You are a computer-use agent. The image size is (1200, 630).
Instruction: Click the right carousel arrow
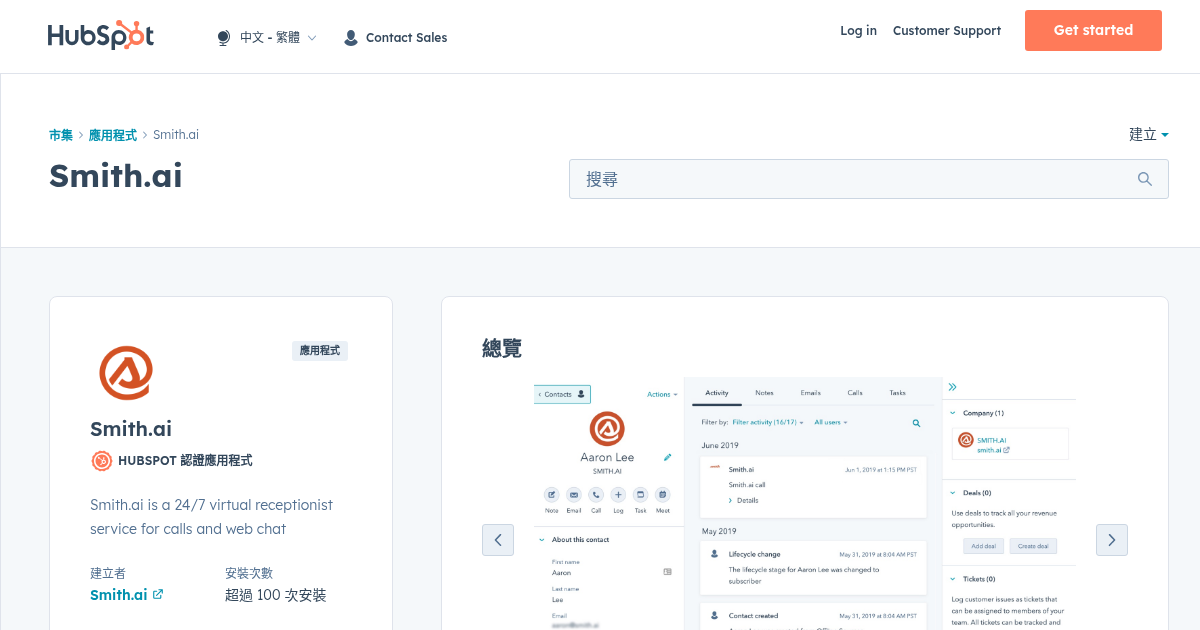click(x=1111, y=540)
